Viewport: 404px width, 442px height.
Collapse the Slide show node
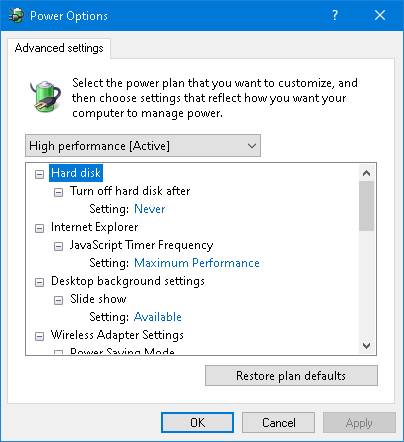click(58, 300)
